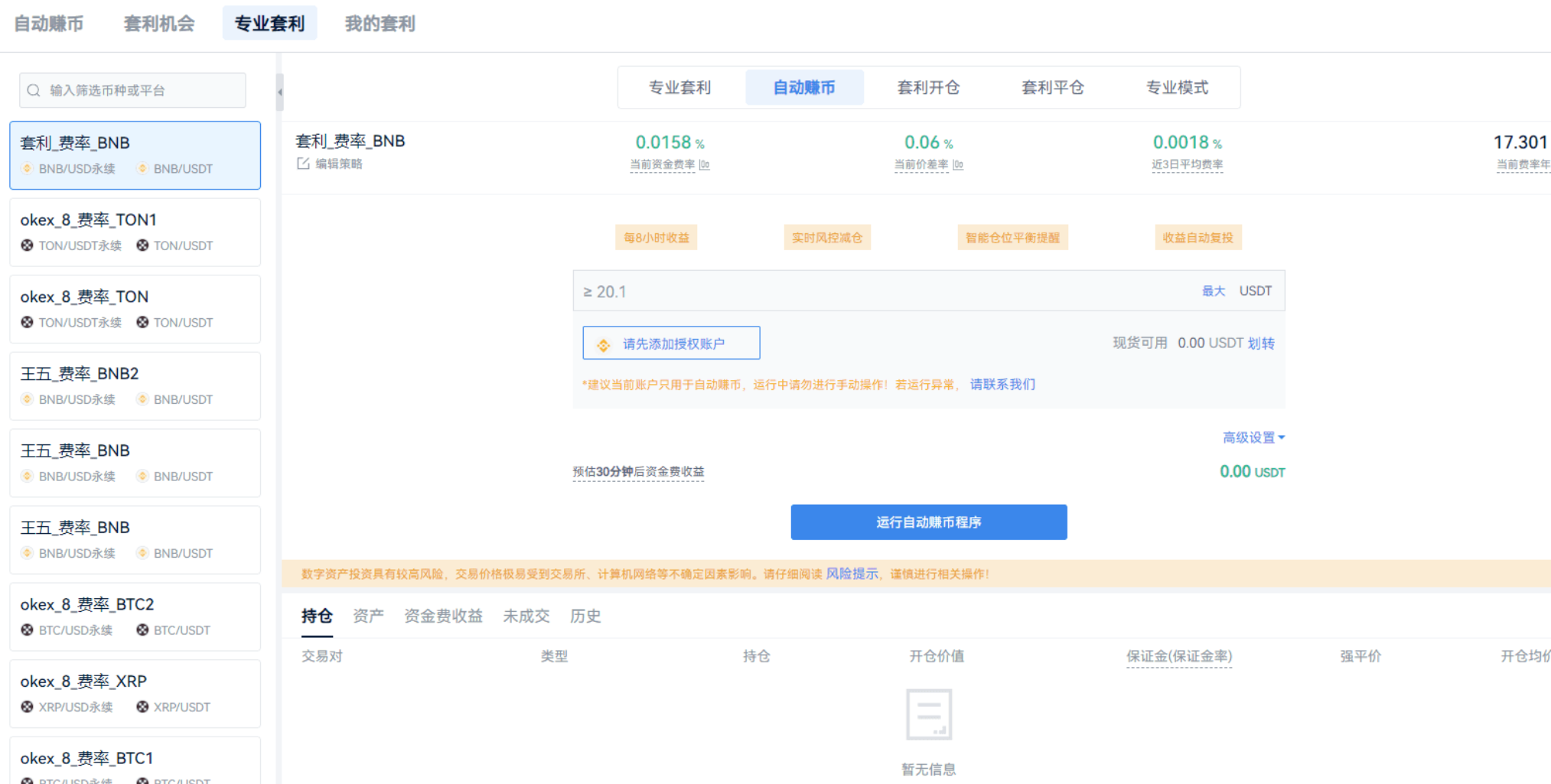1551x784 pixels.
Task: Switch to 专业套利 mode in center tab bar
Action: click(x=680, y=87)
